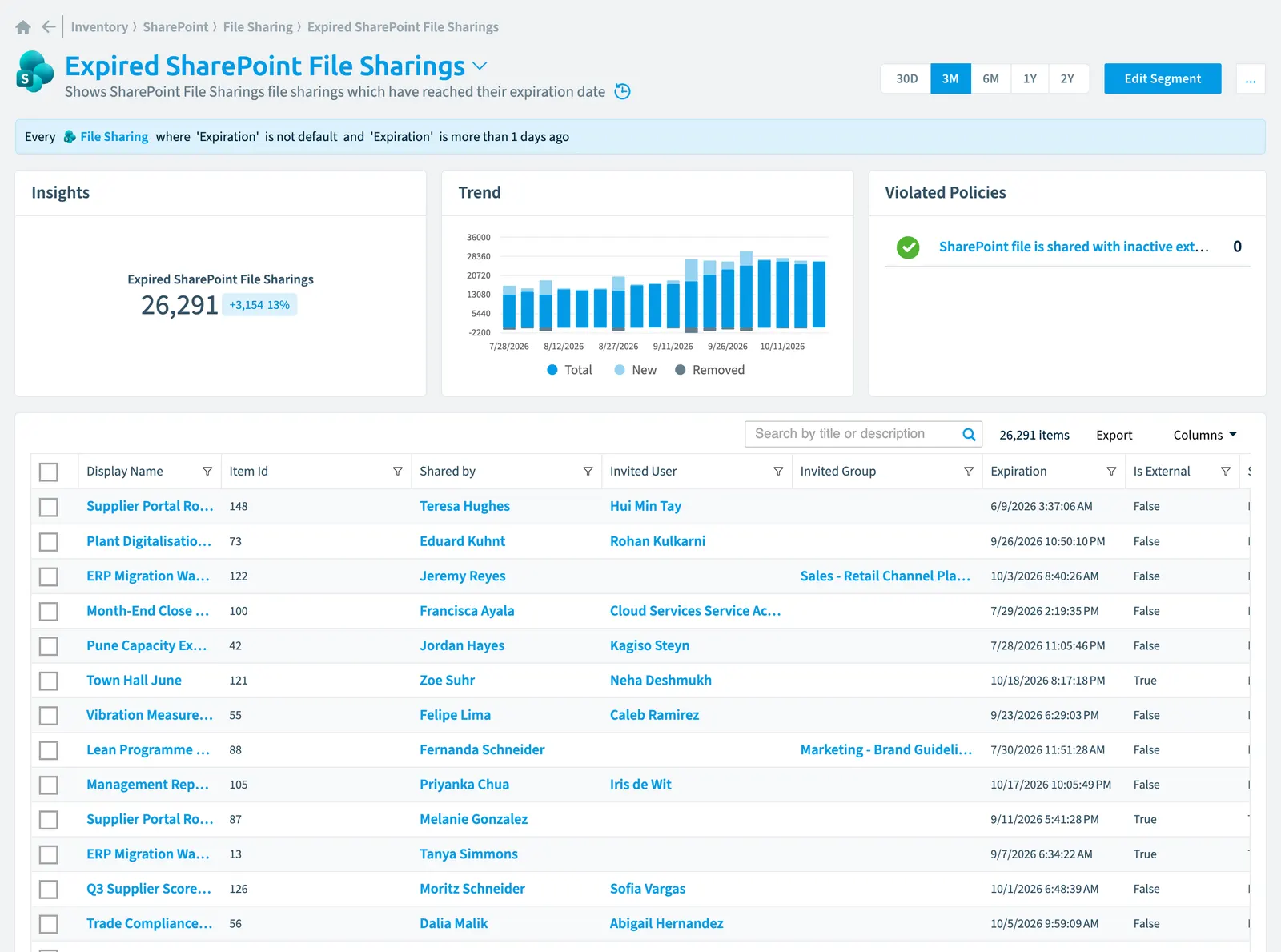Open the more options ellipsis menu
This screenshot has width=1281, height=952.
point(1251,78)
